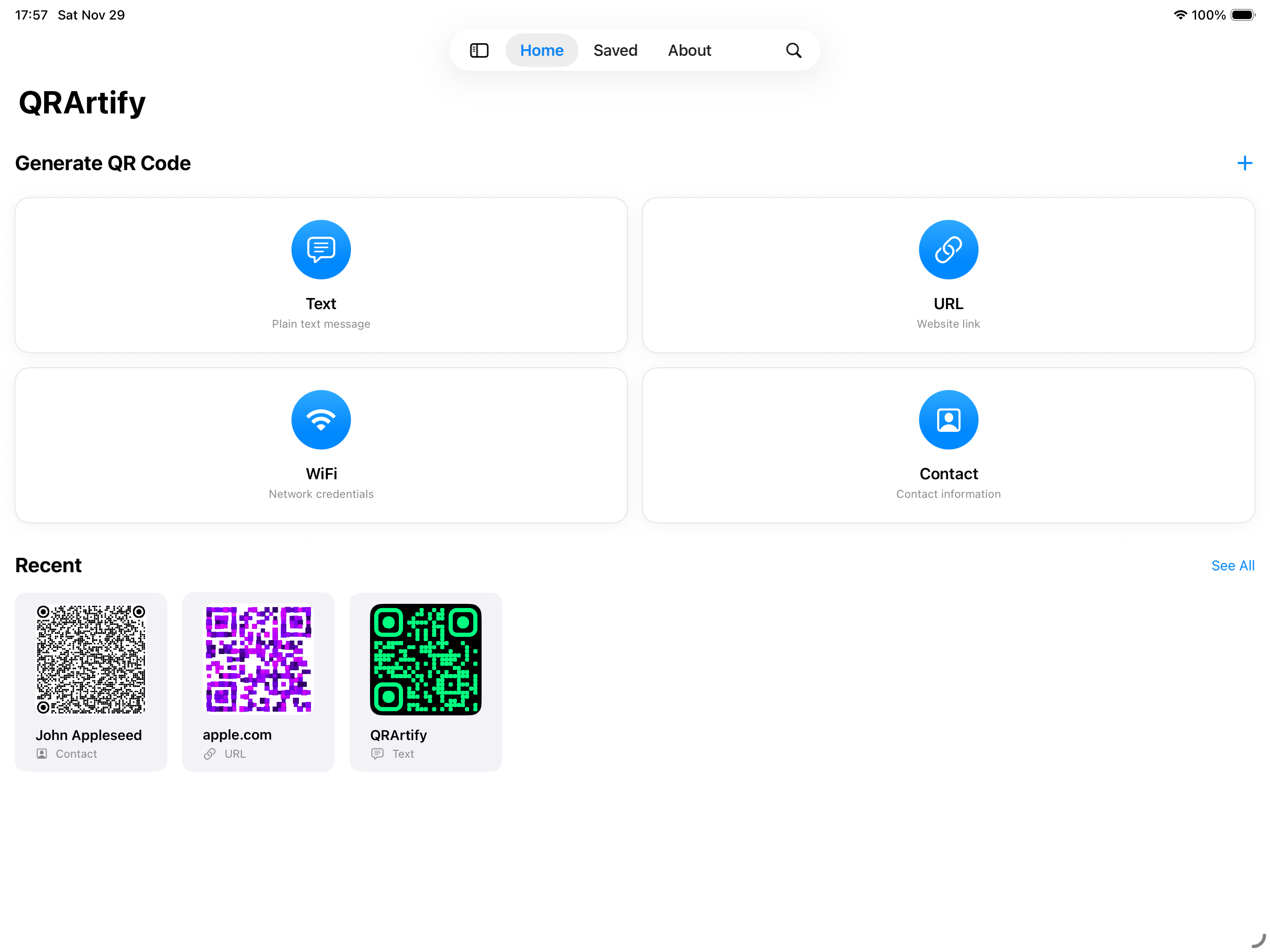Select the Contact person icon

[948, 420]
